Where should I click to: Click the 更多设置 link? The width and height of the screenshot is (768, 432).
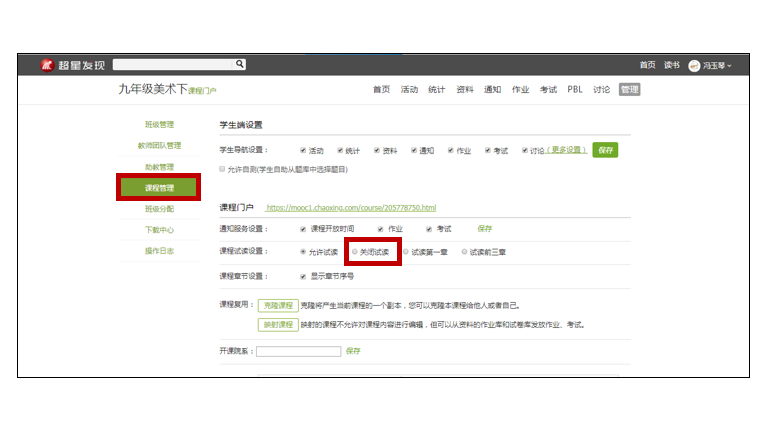[566, 150]
